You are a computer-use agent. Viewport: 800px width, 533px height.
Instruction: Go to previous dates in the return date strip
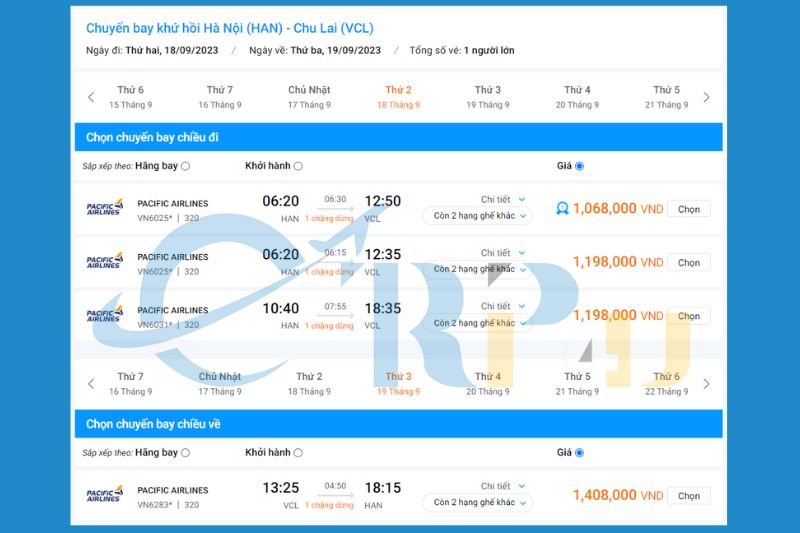[91, 384]
